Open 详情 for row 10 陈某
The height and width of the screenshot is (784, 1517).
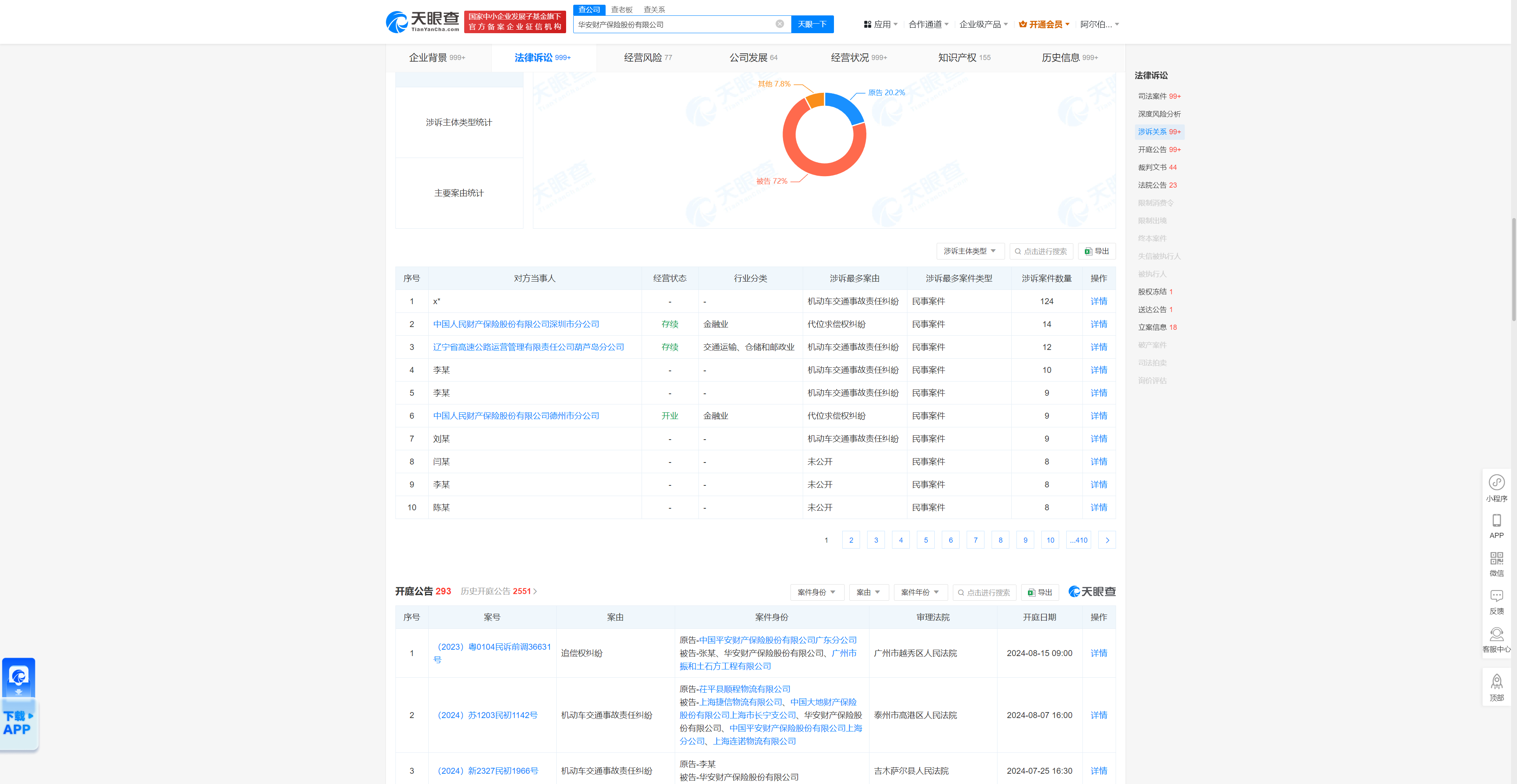point(1098,508)
